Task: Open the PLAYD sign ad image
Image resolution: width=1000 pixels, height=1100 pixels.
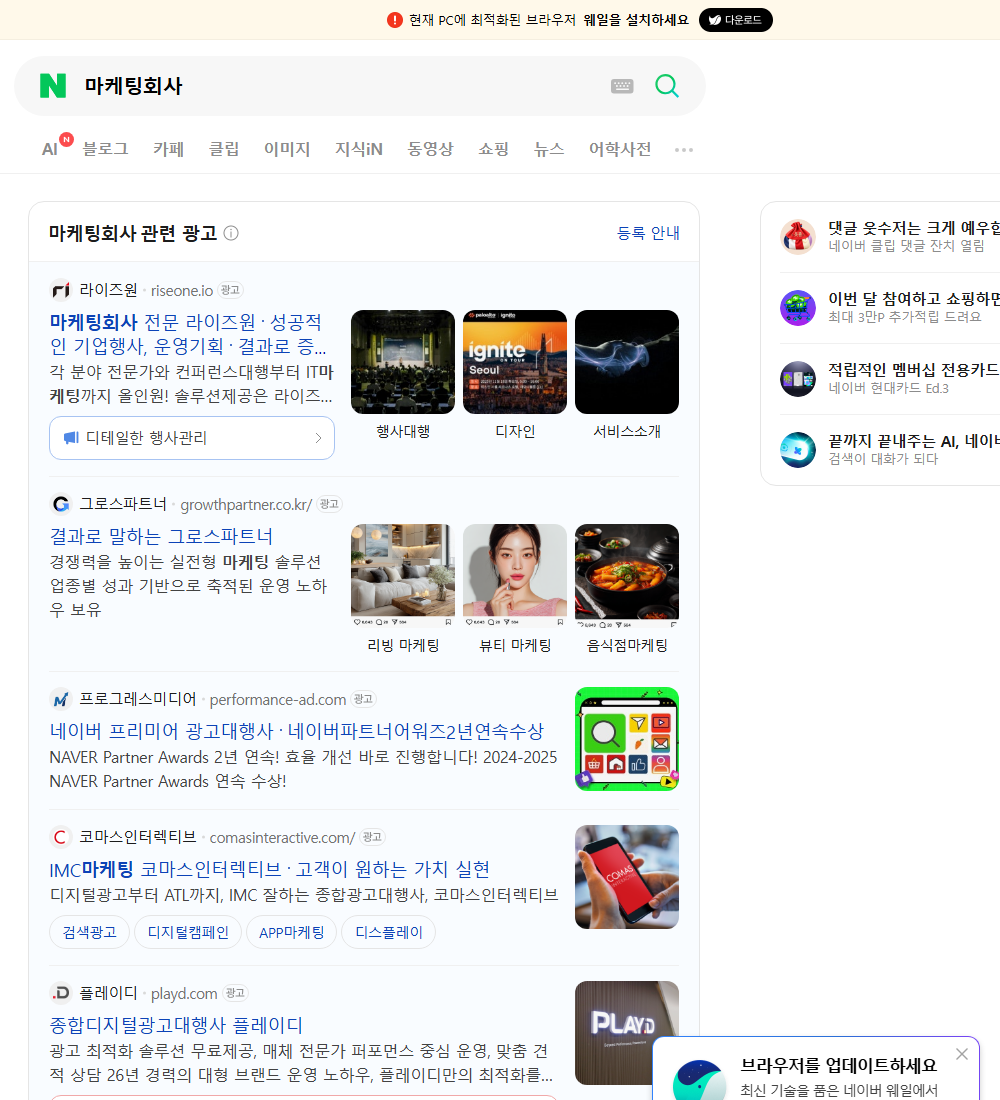Action: [x=627, y=1033]
